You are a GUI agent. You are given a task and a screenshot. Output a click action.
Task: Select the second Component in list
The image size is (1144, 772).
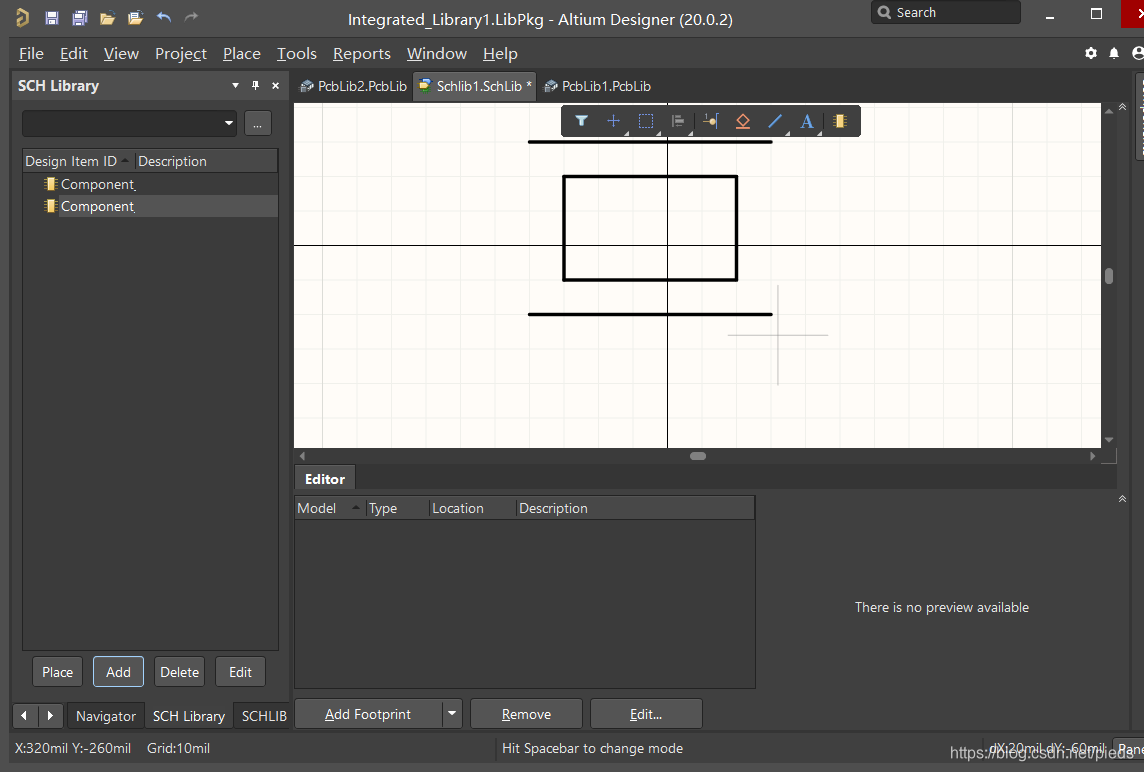click(97, 206)
